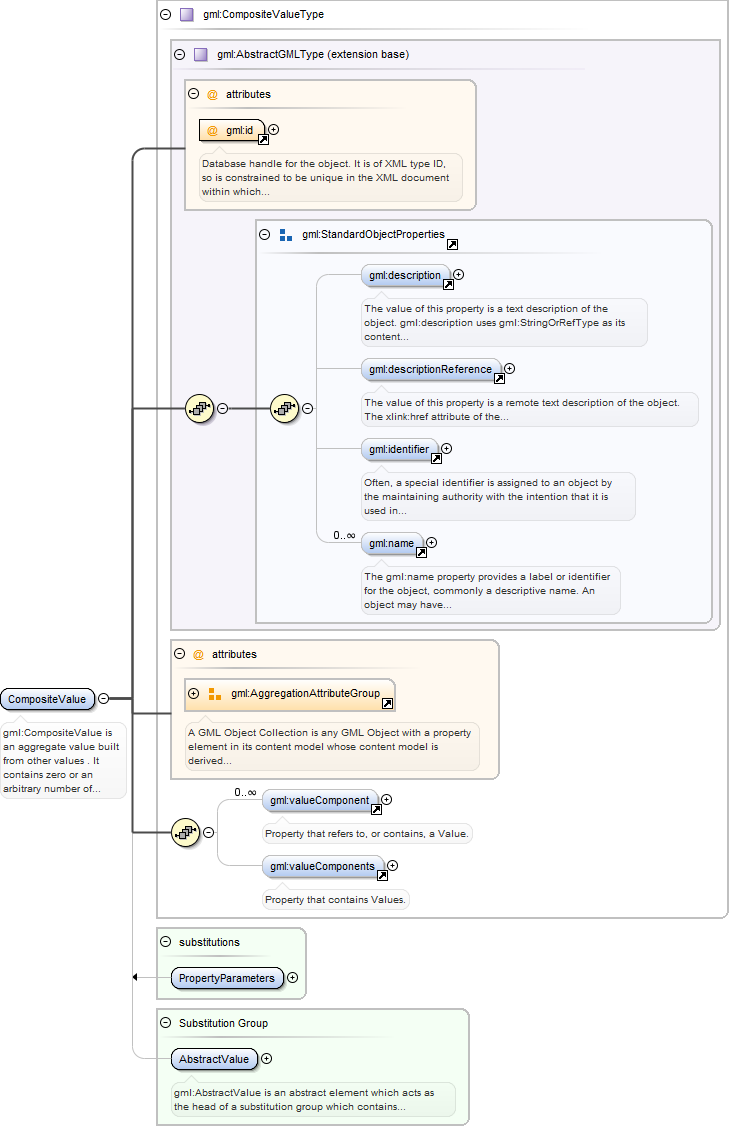Open the AbstractValue element
Image resolution: width=730 pixels, height=1127 pixels.
[x=214, y=1059]
